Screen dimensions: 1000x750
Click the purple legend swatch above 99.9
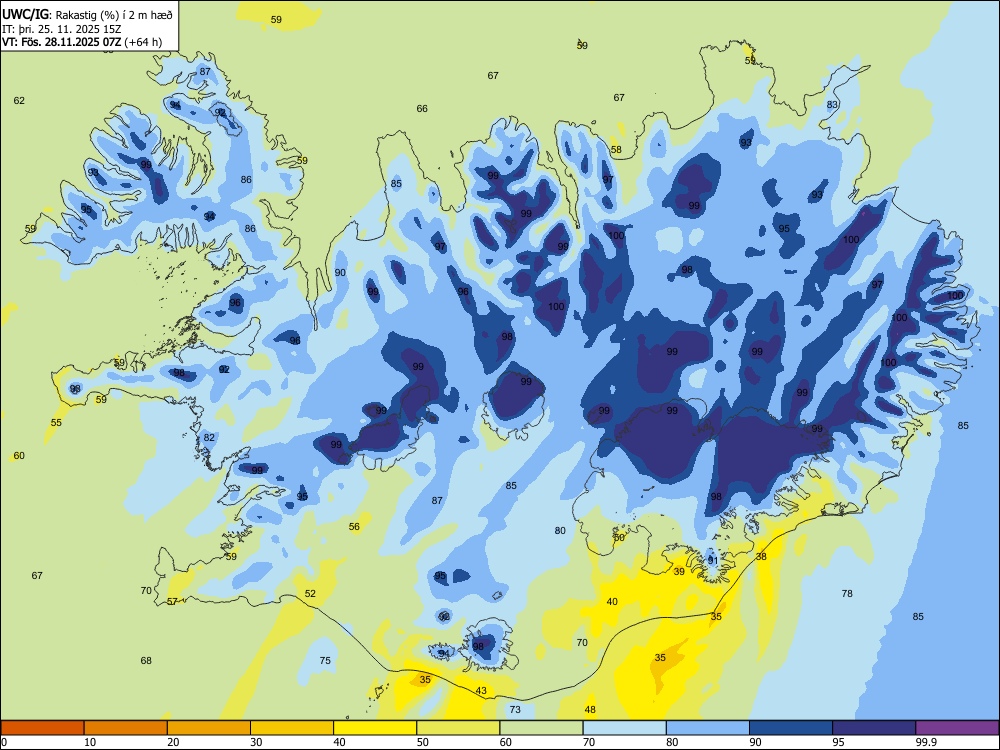point(957,728)
